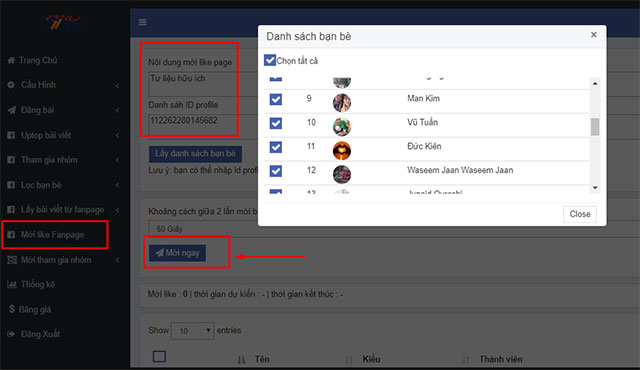Open the Mời like Fanpage menu item
640x370 pixels.
pos(52,235)
